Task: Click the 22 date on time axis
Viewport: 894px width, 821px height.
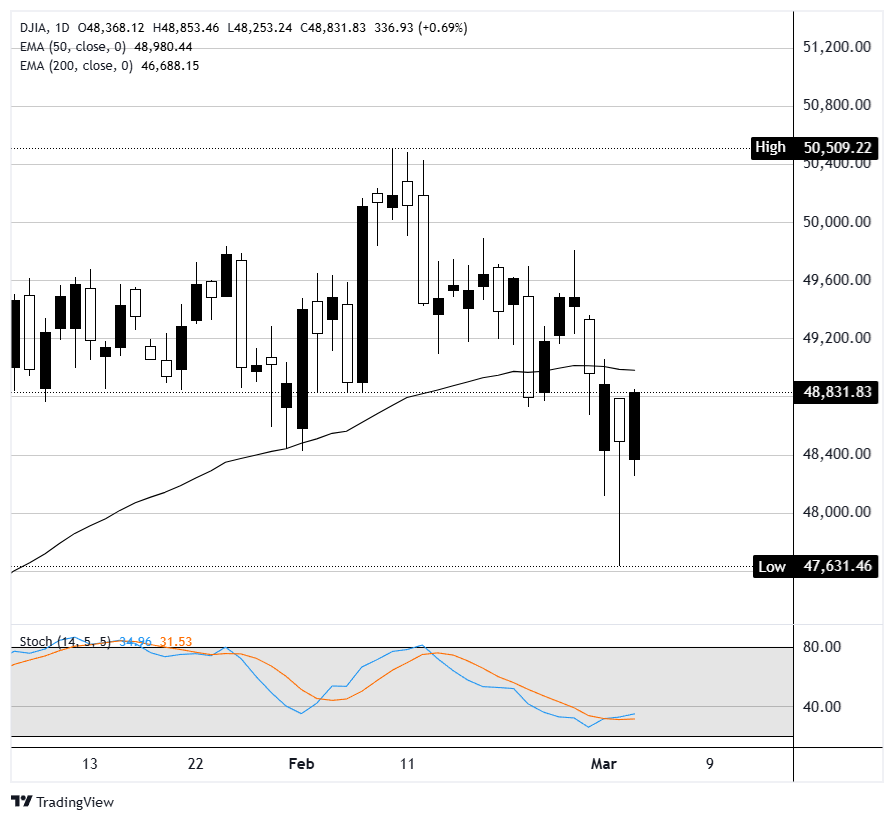Action: click(195, 764)
